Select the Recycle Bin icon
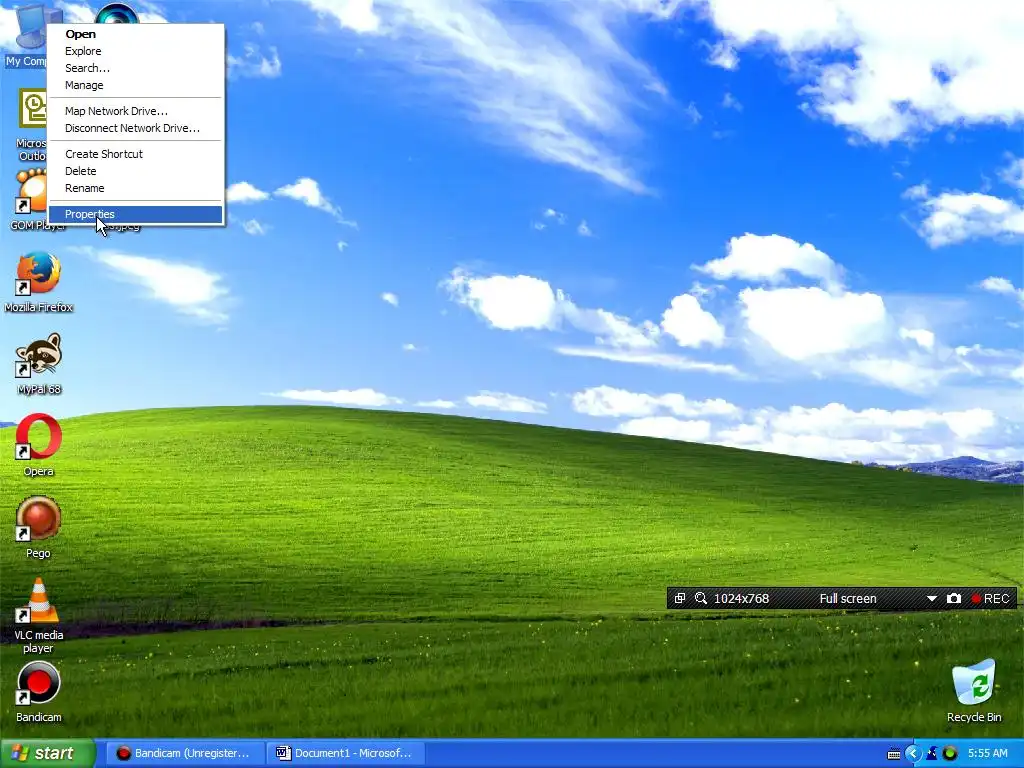The width and height of the screenshot is (1024, 768). (974, 690)
